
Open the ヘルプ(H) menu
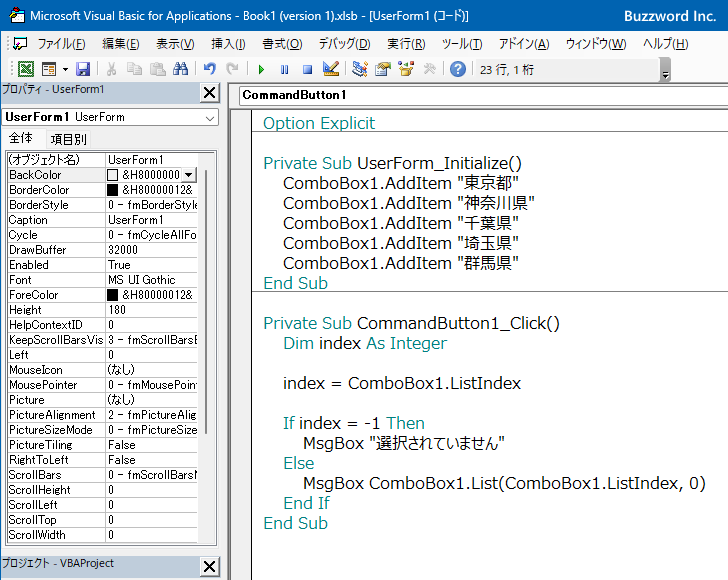[665, 44]
